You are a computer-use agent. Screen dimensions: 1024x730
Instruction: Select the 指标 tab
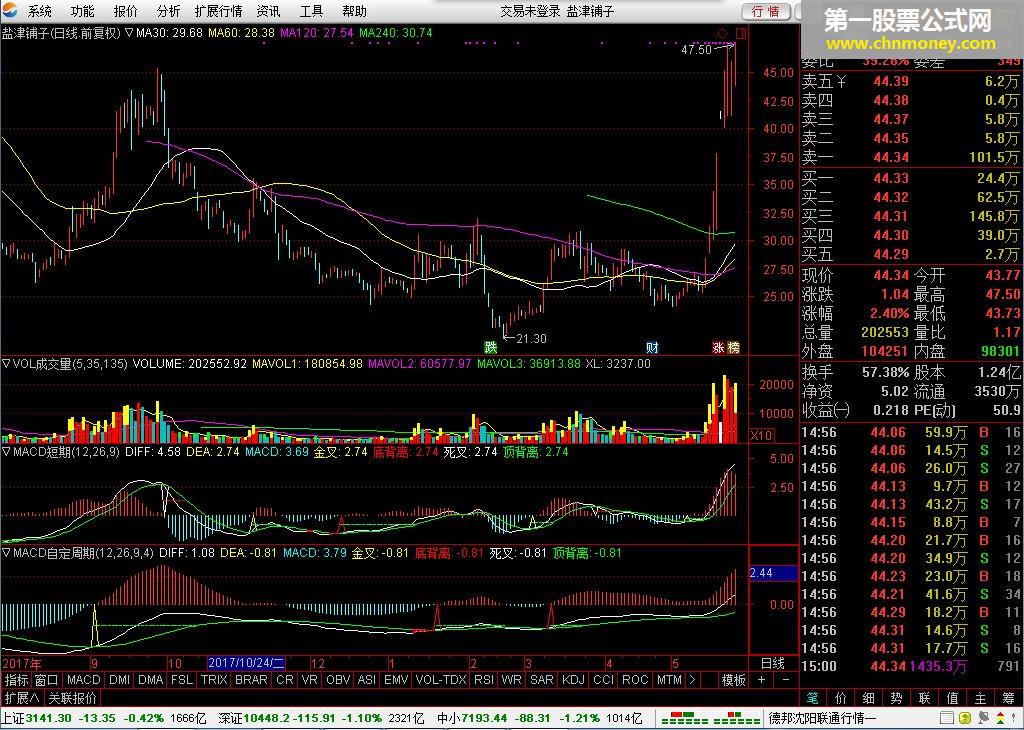pyautogui.click(x=16, y=680)
